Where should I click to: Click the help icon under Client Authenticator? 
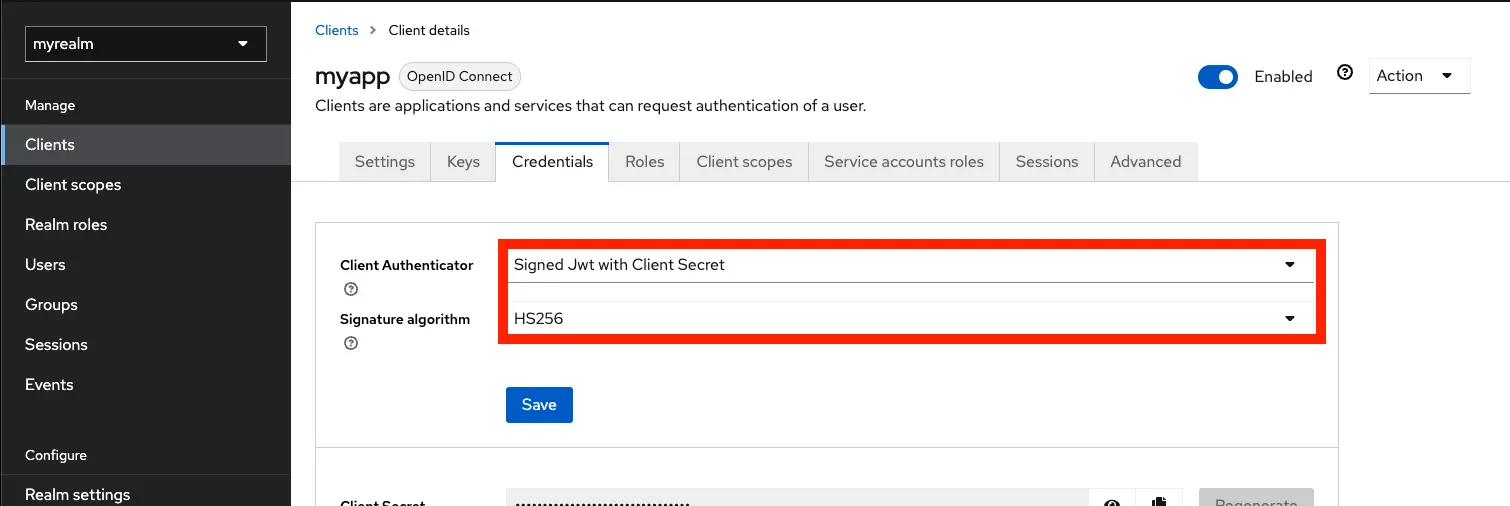point(351,289)
